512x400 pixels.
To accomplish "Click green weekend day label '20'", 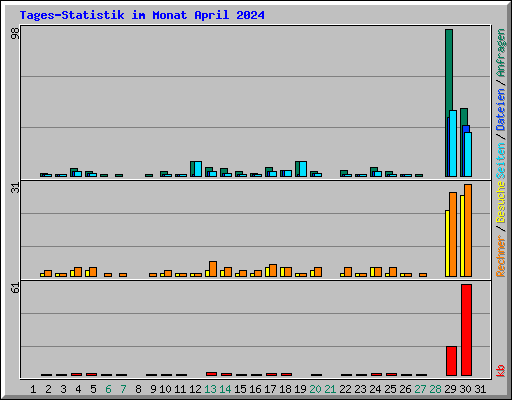I will pos(315,389).
